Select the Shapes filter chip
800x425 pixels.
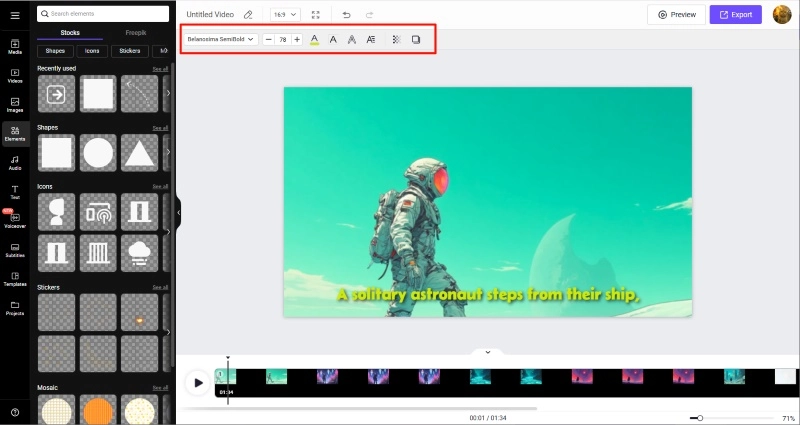click(55, 51)
